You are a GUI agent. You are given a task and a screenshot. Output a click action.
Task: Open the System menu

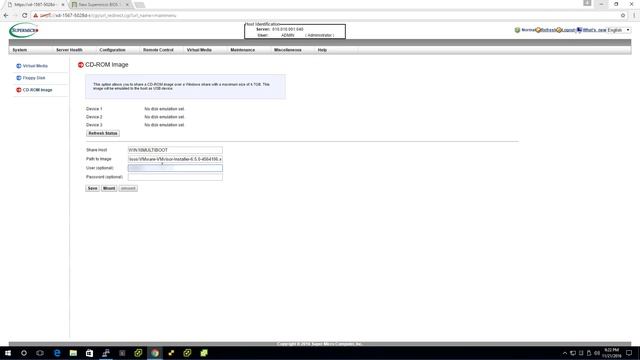[x=20, y=50]
